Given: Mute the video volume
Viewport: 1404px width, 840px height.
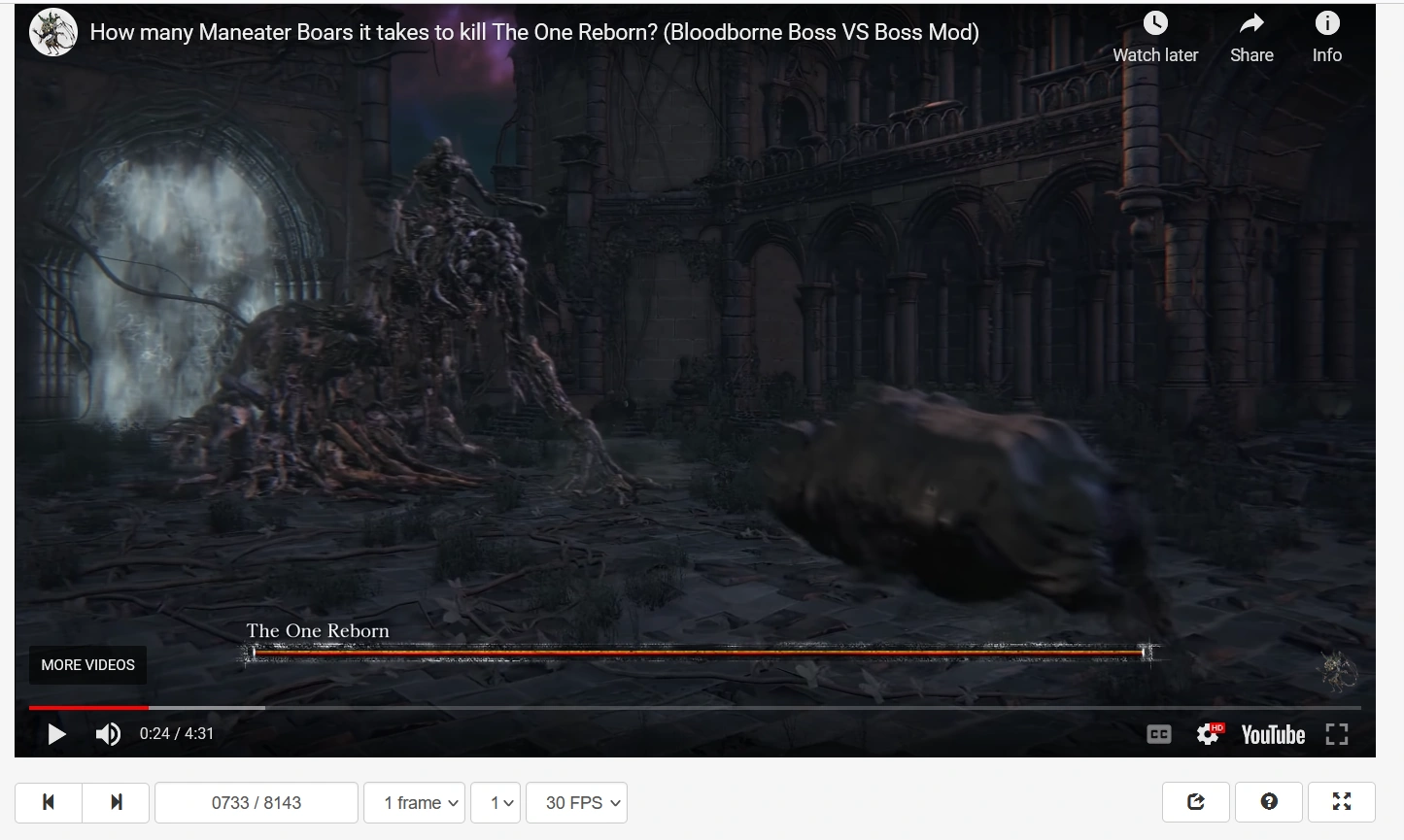Looking at the screenshot, I should pyautogui.click(x=108, y=734).
